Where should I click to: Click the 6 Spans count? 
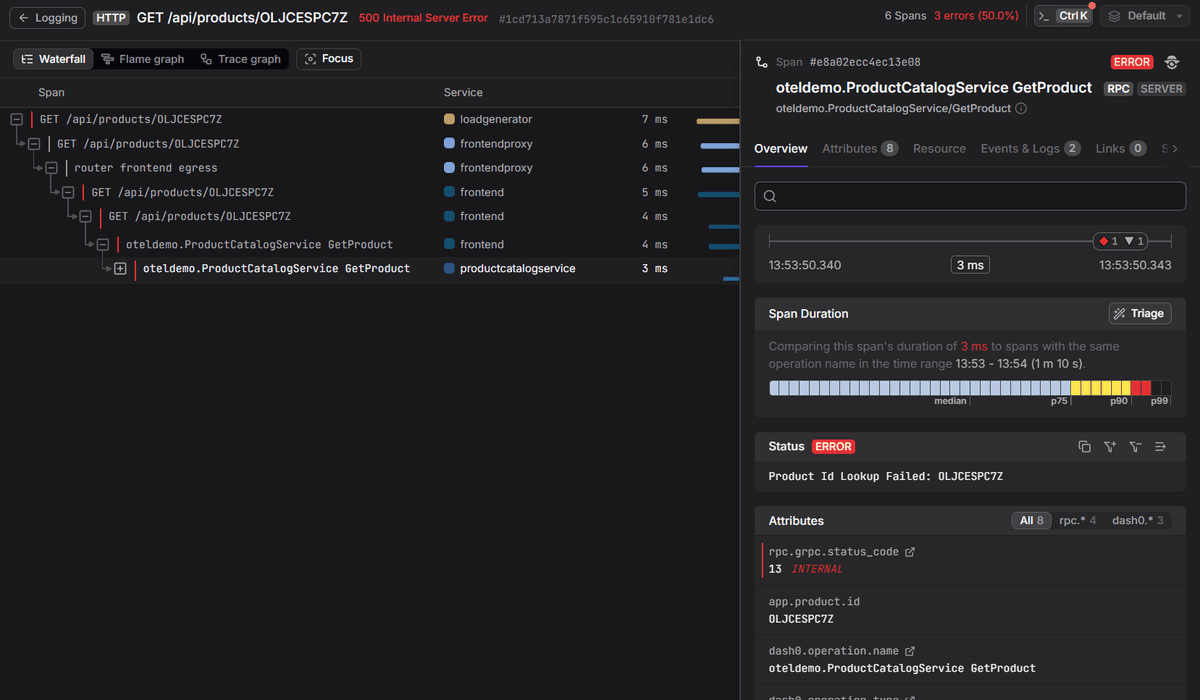click(x=905, y=16)
